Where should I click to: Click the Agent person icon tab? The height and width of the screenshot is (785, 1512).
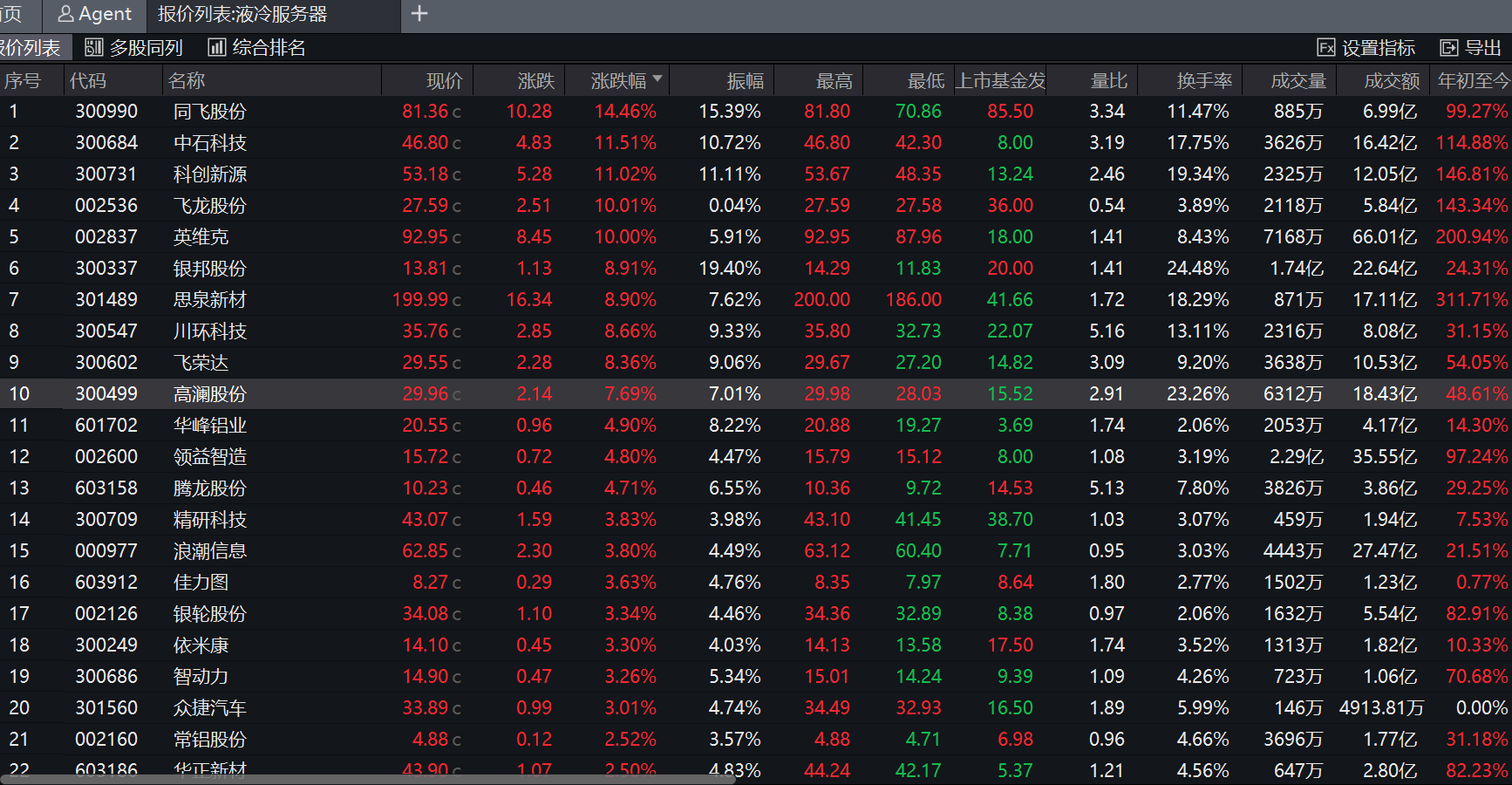click(66, 15)
